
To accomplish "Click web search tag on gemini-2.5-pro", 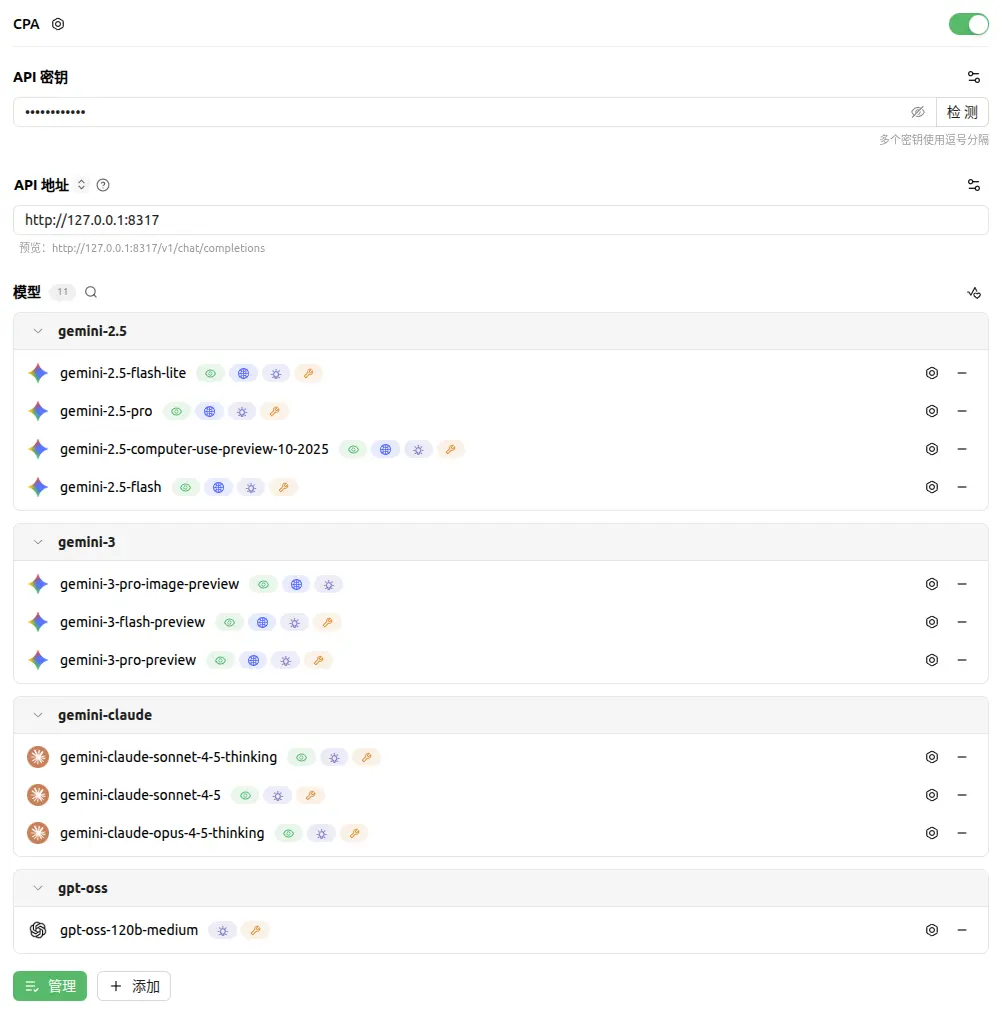I will 209,412.
